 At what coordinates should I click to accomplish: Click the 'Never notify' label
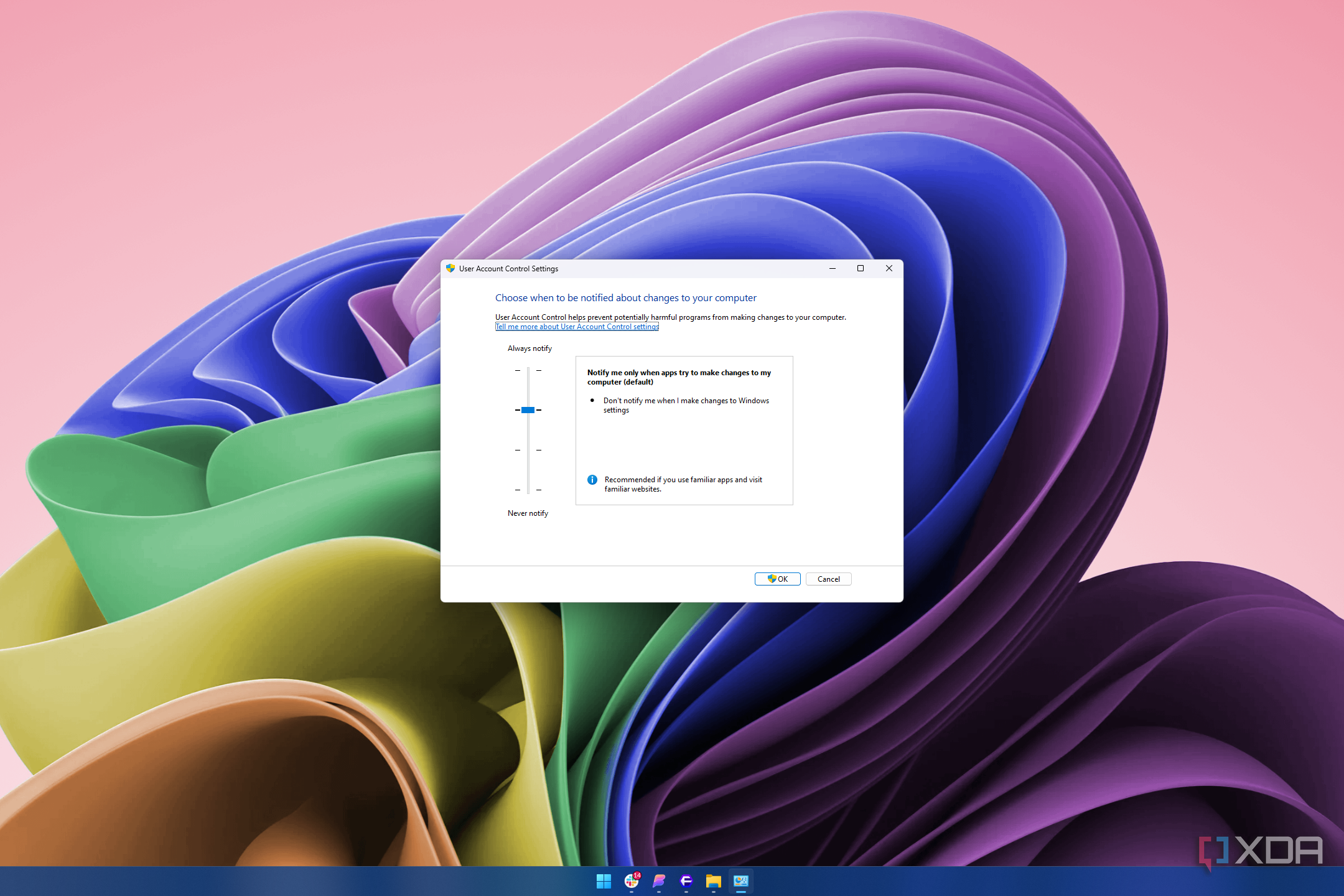528,513
